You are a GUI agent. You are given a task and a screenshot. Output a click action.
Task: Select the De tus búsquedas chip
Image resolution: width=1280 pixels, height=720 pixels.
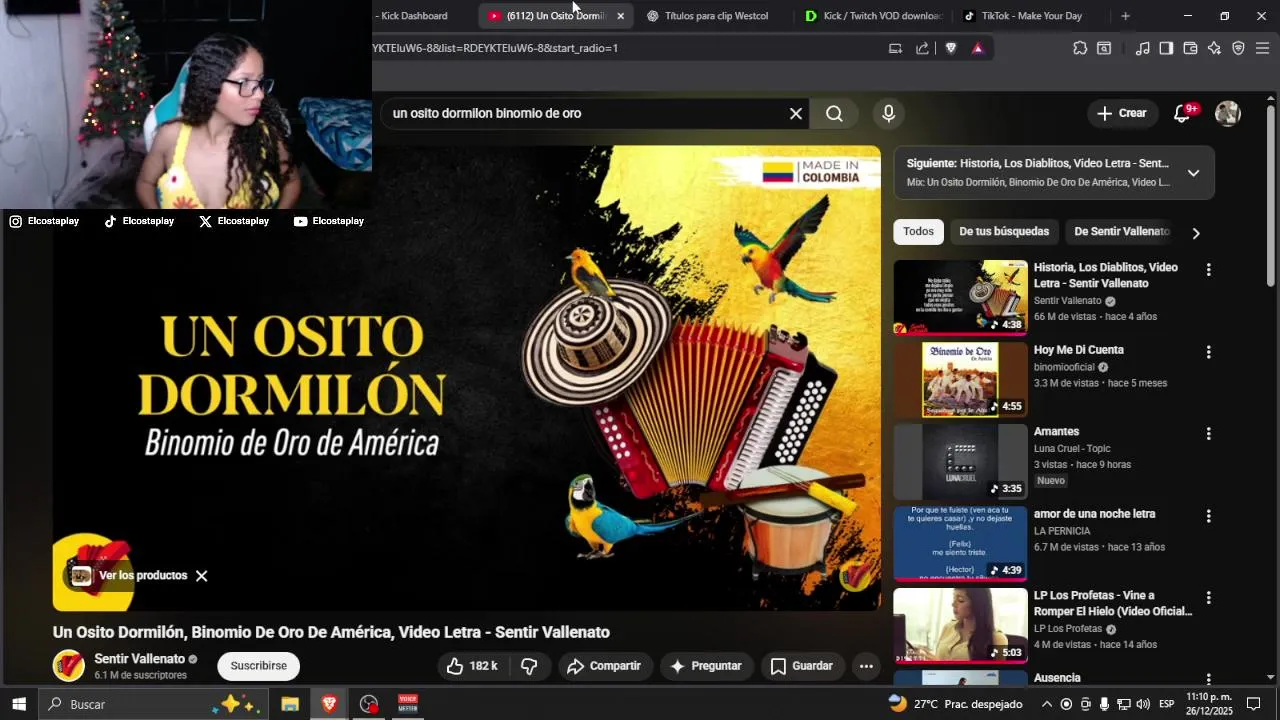1004,232
